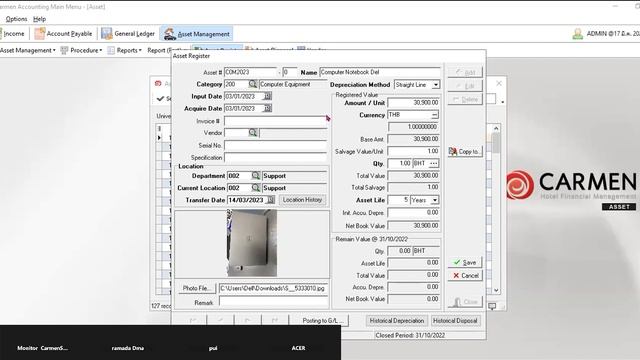The width and height of the screenshot is (640, 360).
Task: Expand the Asset Life Years dropdown
Action: [x=435, y=200]
